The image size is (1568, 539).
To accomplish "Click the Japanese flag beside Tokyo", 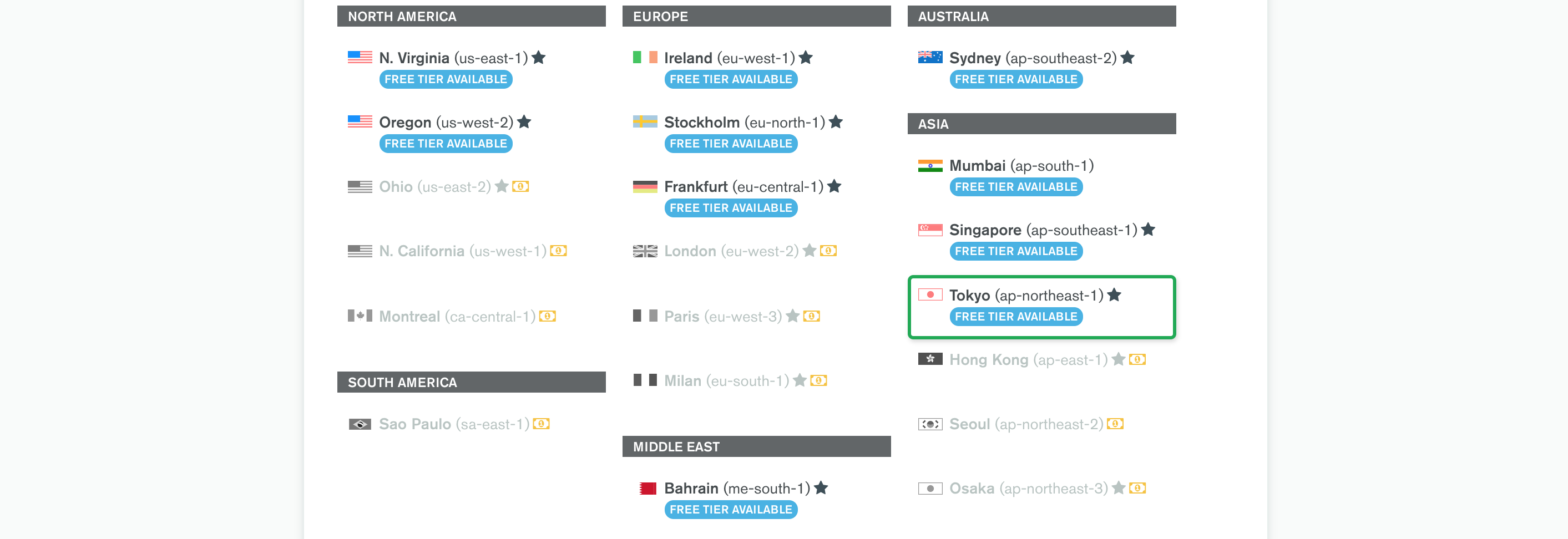I will pyautogui.click(x=930, y=294).
